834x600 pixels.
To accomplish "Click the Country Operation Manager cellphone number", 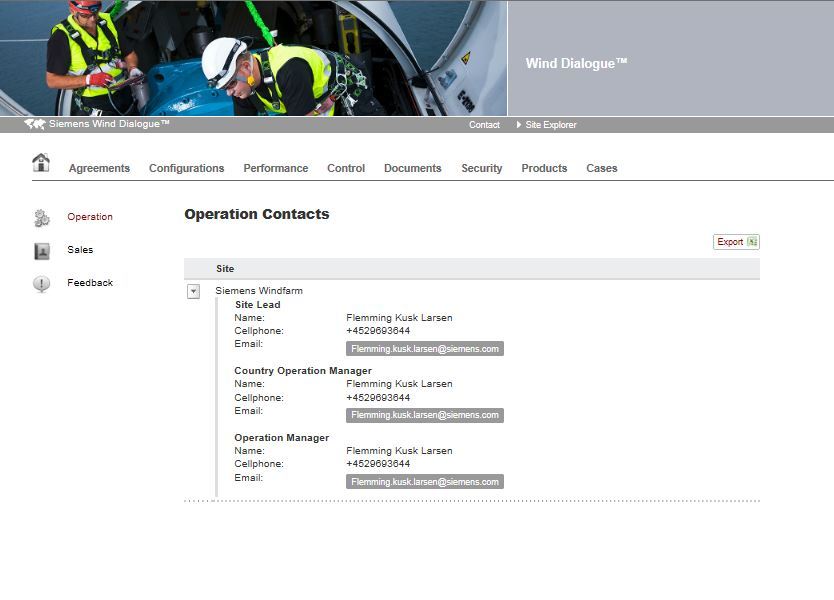I will (x=378, y=398).
